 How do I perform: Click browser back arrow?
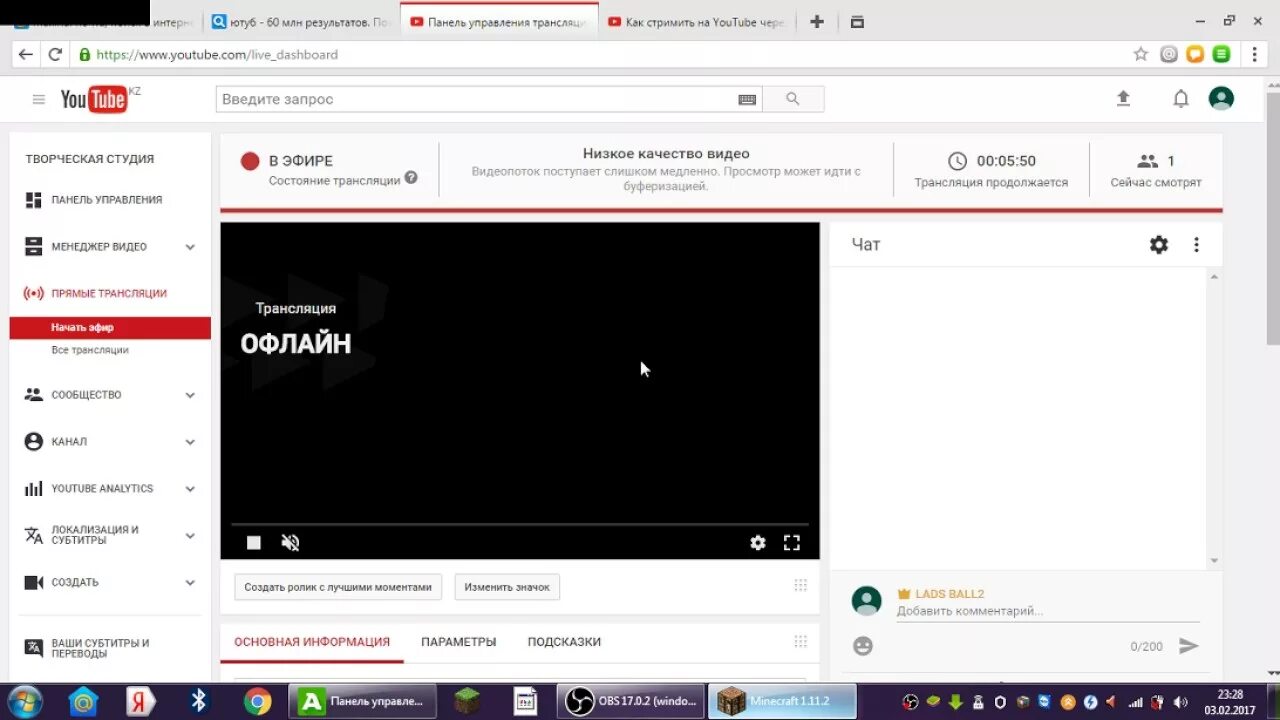[x=26, y=55]
